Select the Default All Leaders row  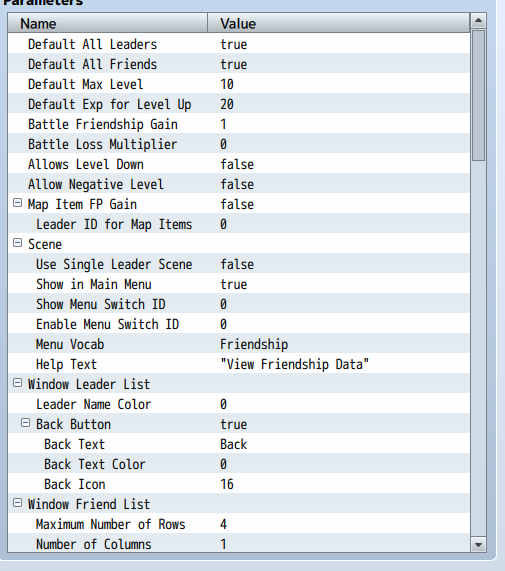point(239,44)
